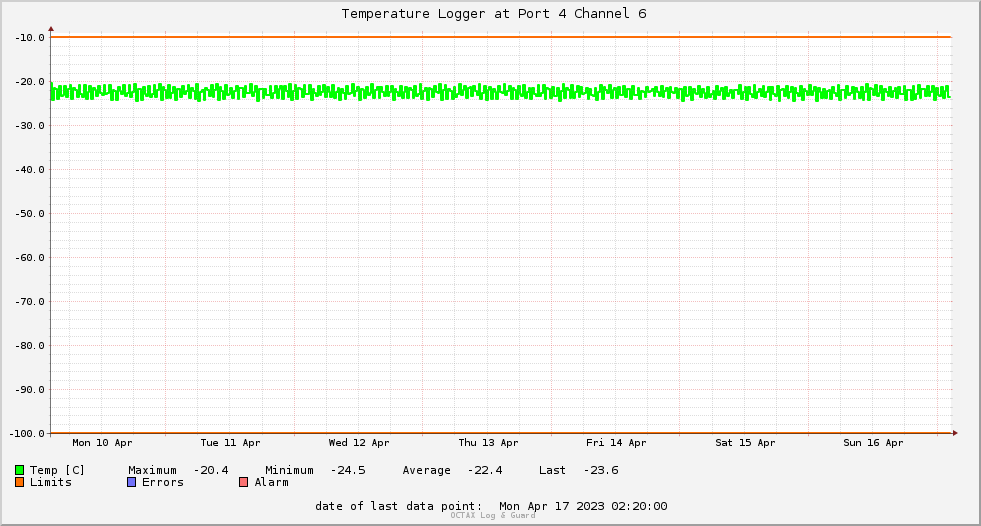Click the -10.0 y-axis label
This screenshot has width=981, height=526.
[30, 38]
